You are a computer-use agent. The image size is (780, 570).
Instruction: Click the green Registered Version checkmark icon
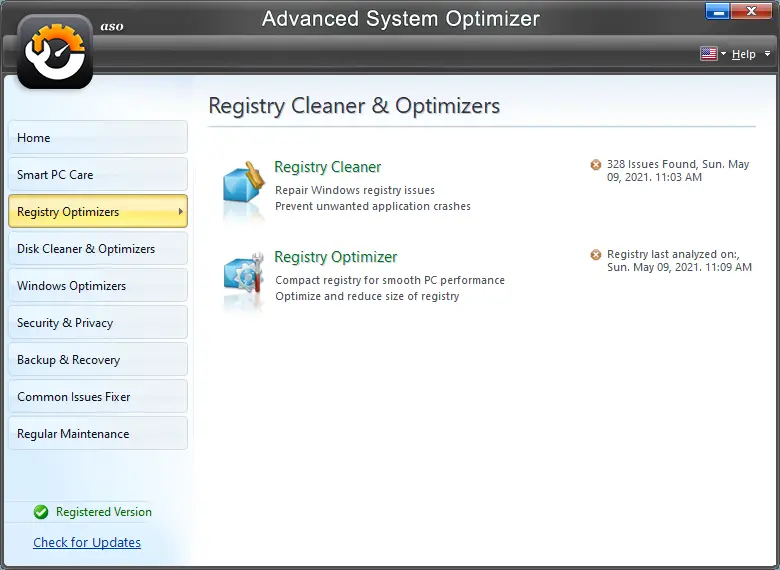41,512
